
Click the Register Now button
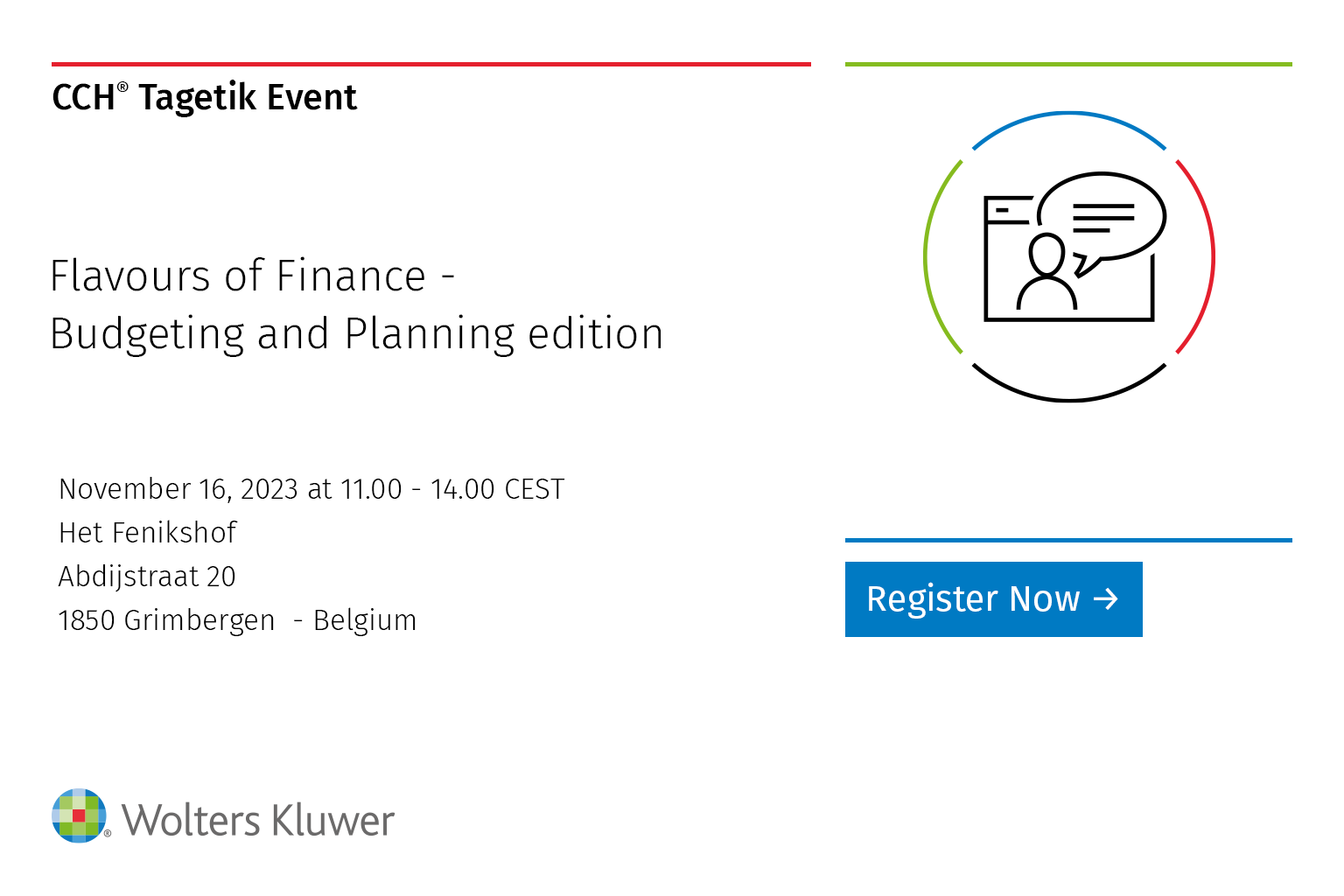click(992, 599)
